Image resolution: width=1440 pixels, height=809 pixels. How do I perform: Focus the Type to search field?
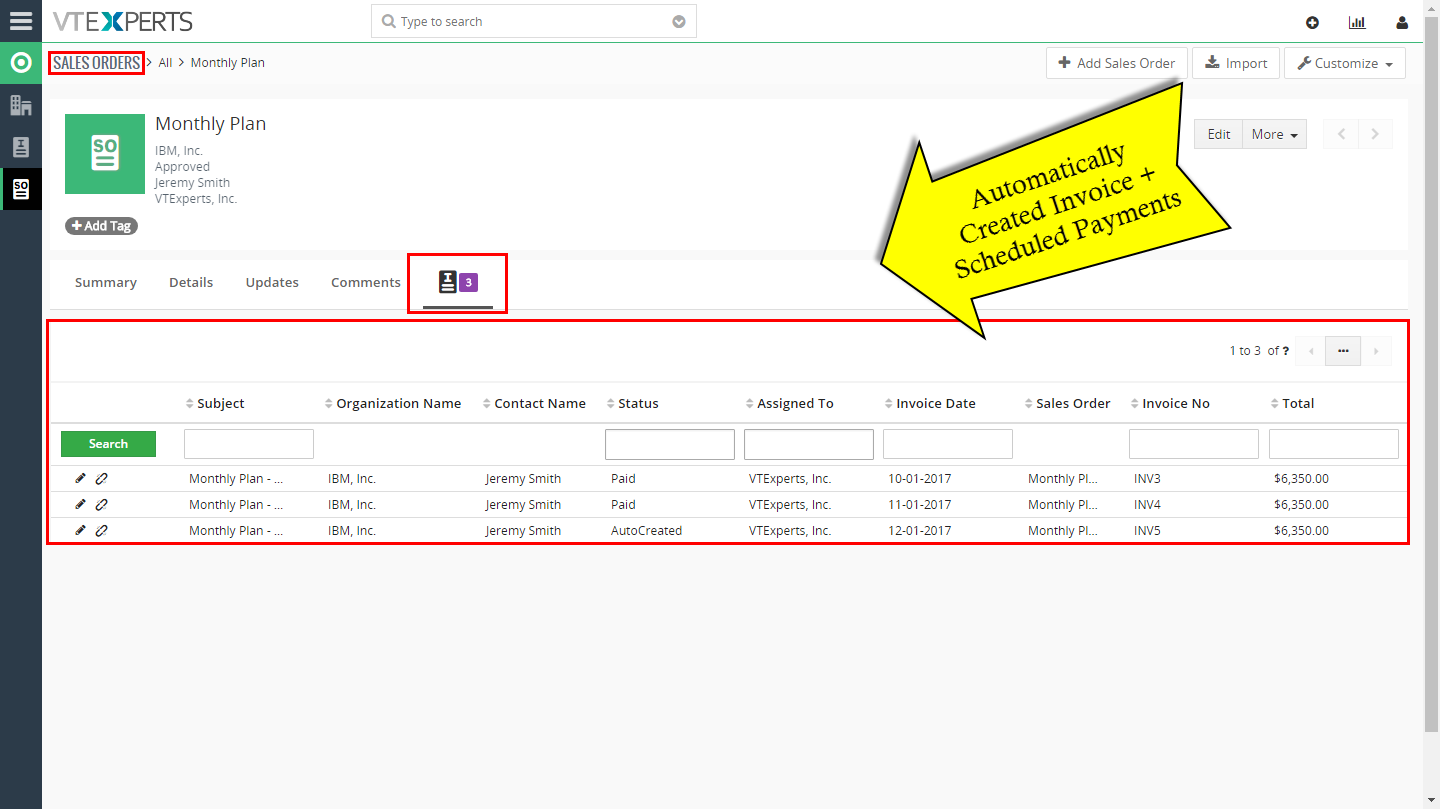coord(533,22)
